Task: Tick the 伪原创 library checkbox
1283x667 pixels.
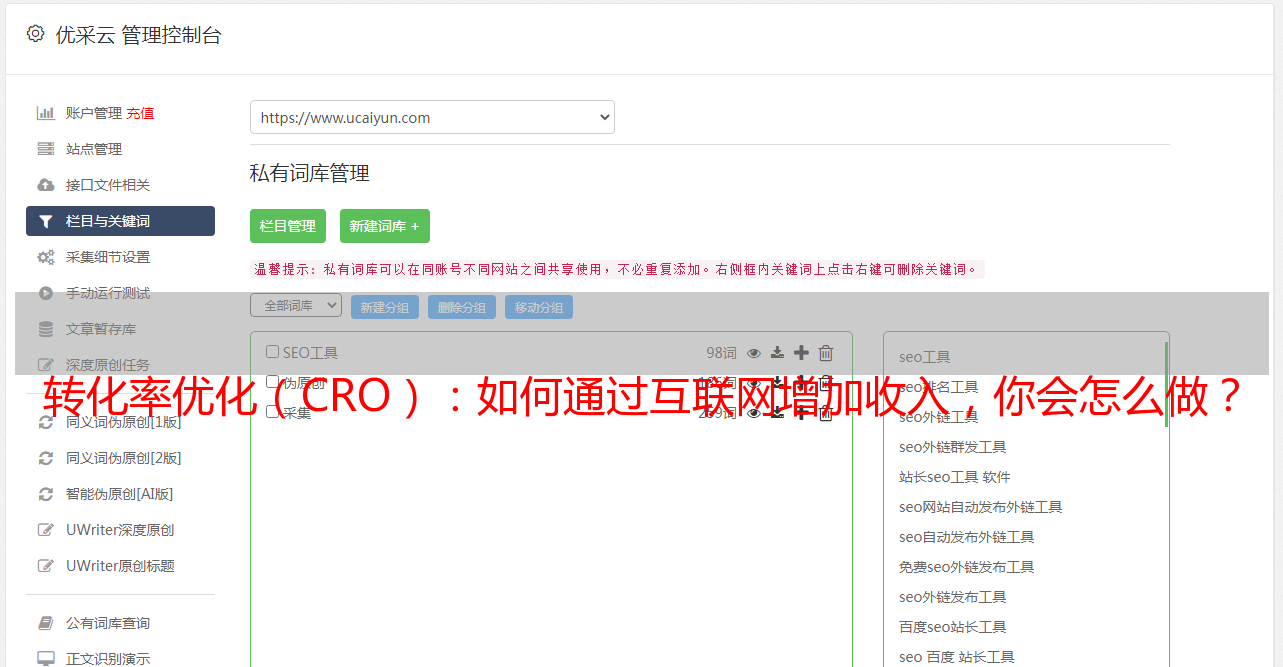Action: (272, 382)
